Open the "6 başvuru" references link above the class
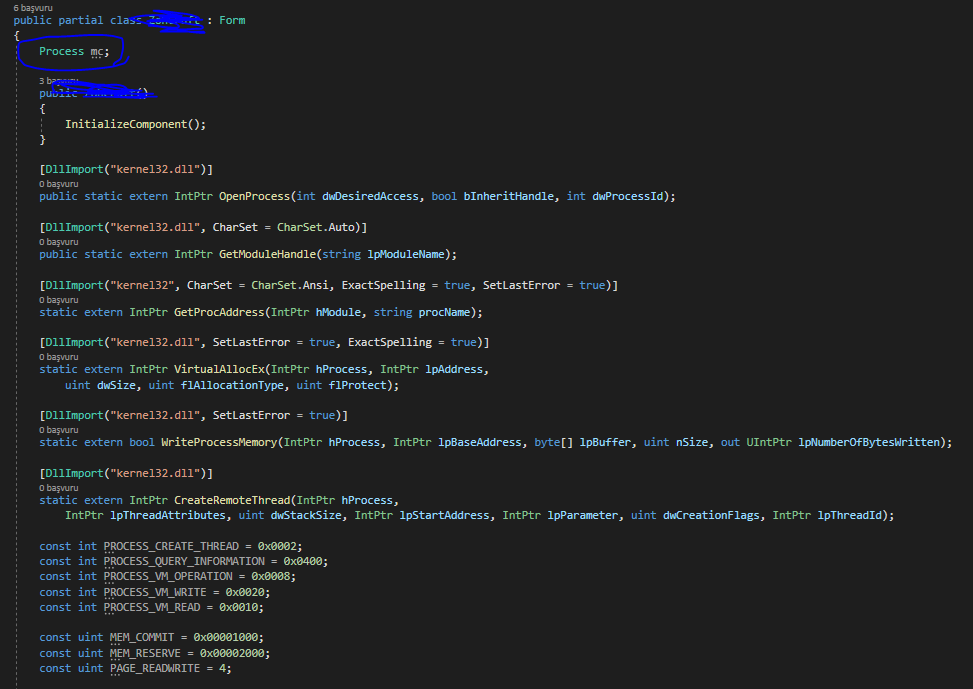Screen dimensions: 973x689 point(33,8)
